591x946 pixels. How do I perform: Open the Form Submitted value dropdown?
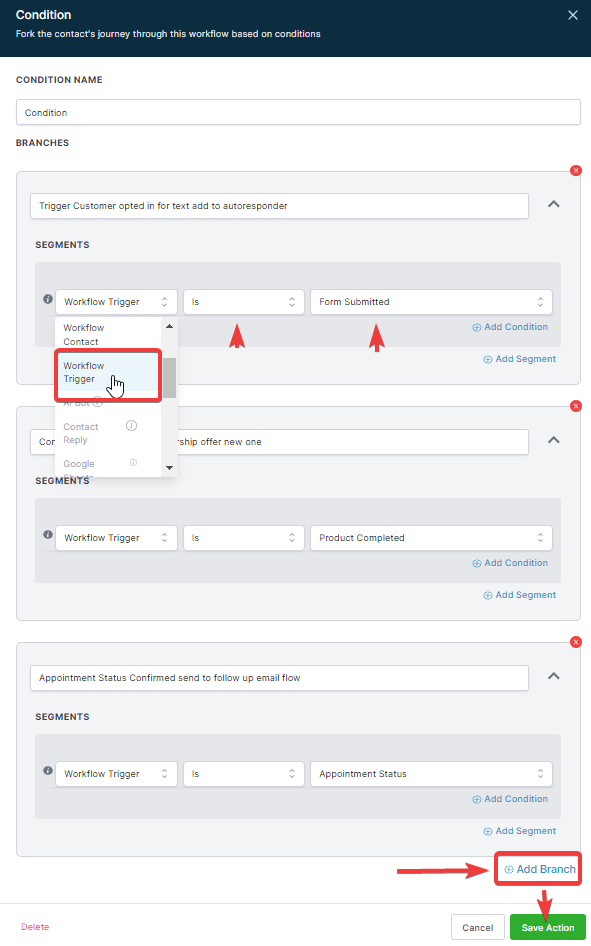(x=431, y=302)
